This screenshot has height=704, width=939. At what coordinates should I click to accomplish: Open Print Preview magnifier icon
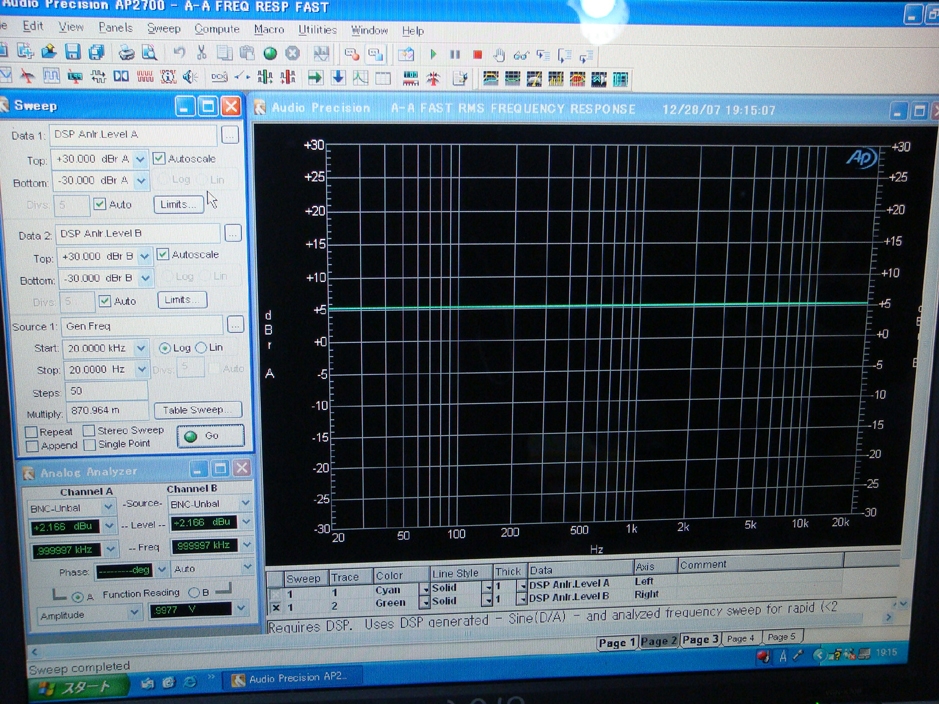(149, 53)
